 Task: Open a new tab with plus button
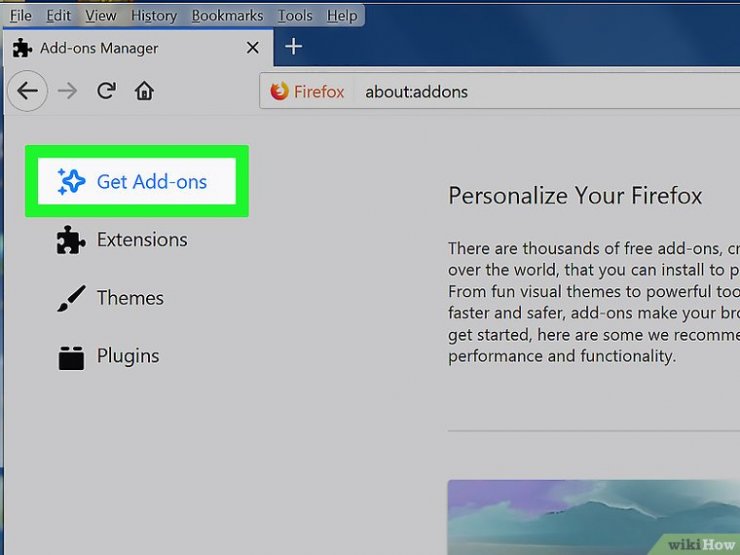[x=294, y=47]
